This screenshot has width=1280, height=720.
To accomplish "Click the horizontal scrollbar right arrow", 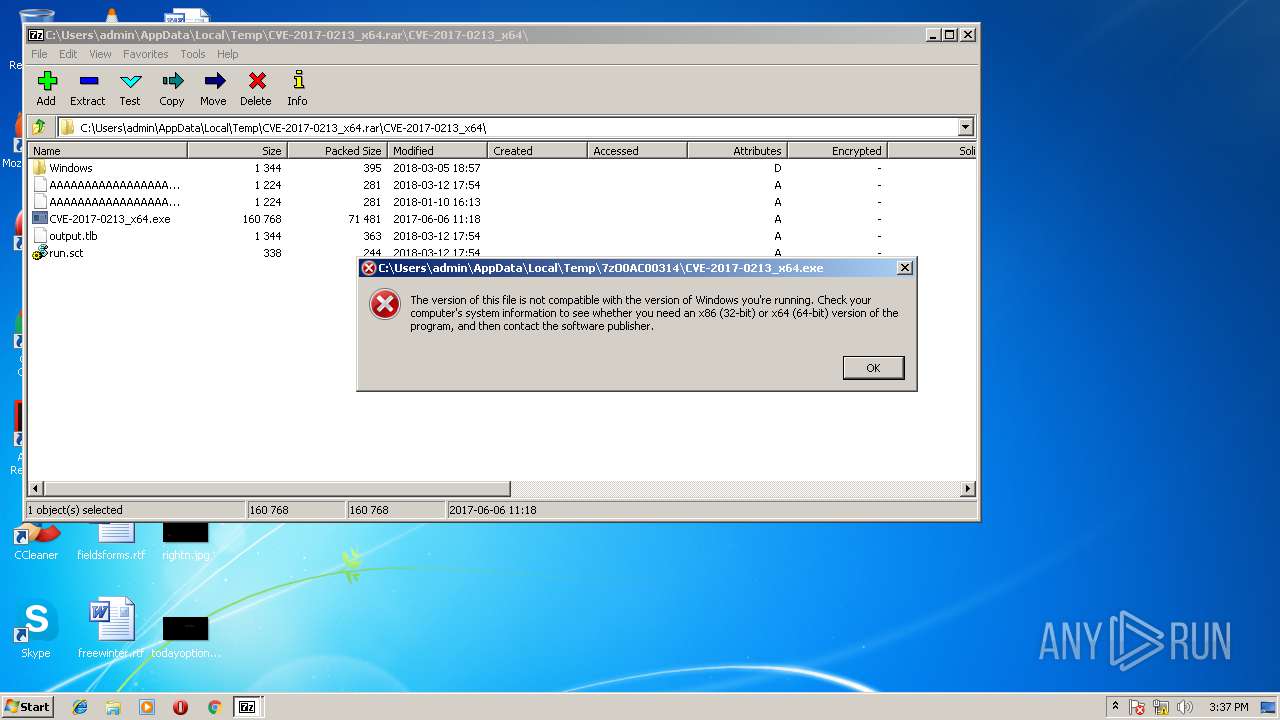I will [x=968, y=489].
